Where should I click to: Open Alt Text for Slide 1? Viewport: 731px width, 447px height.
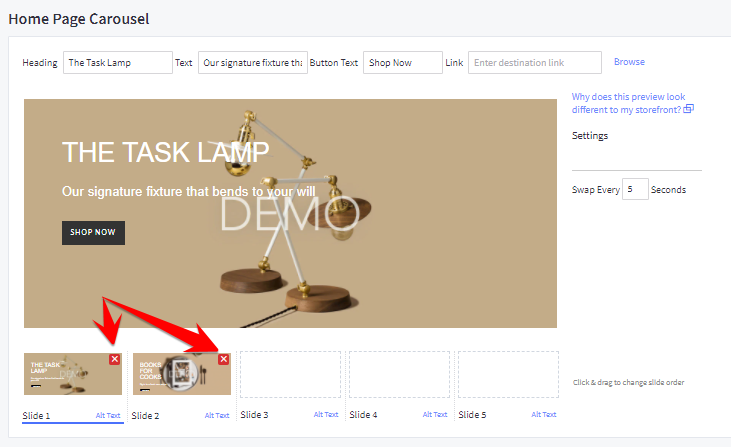tap(108, 415)
